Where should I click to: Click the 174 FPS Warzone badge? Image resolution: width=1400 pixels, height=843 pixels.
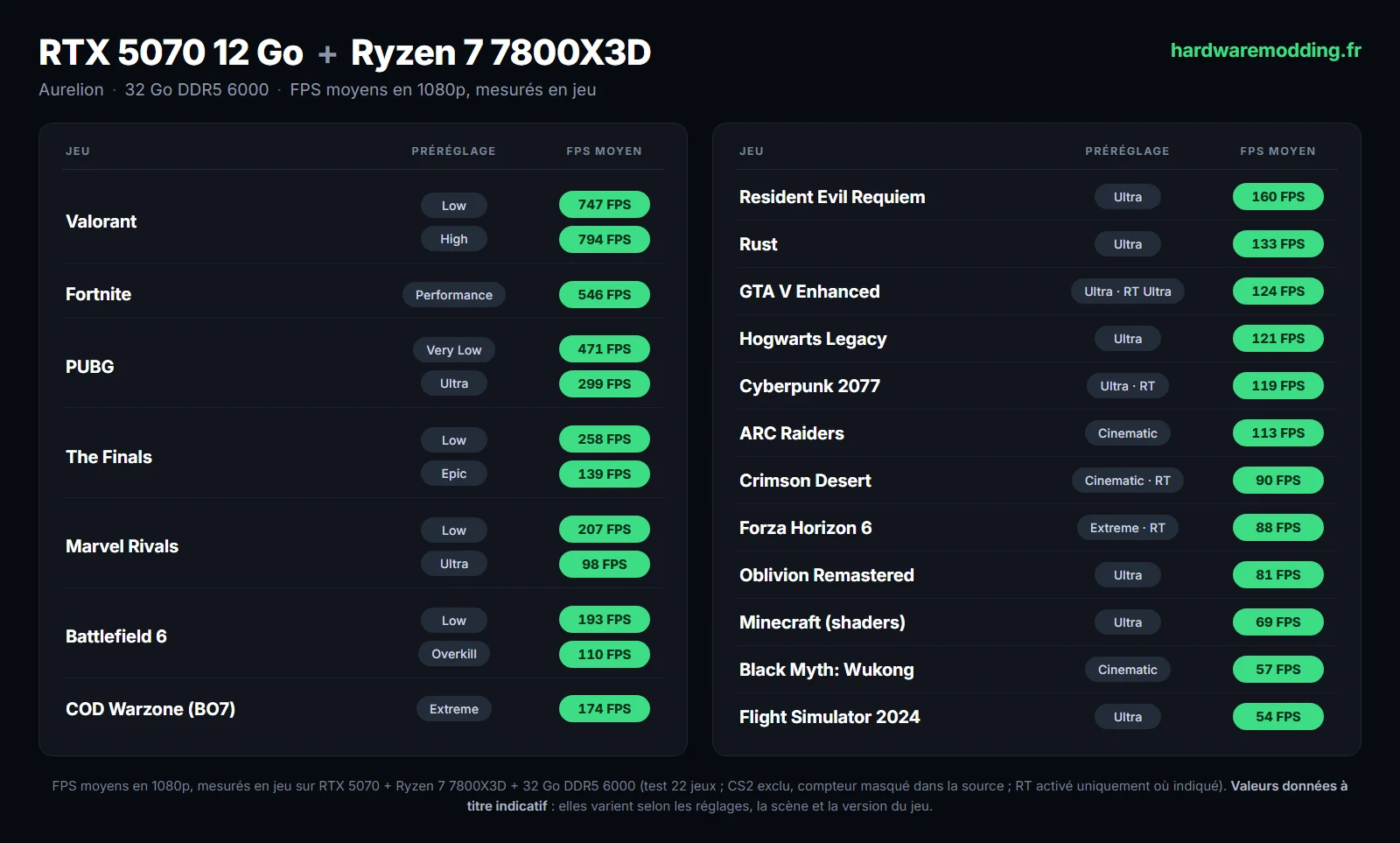605,709
